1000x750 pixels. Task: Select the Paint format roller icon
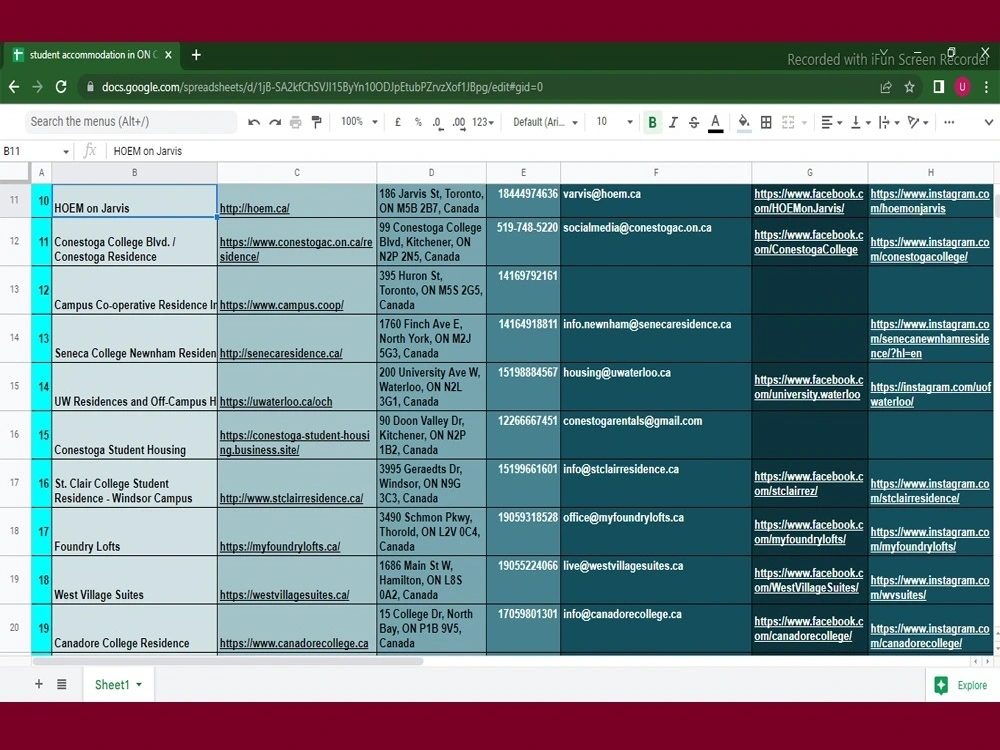(316, 122)
